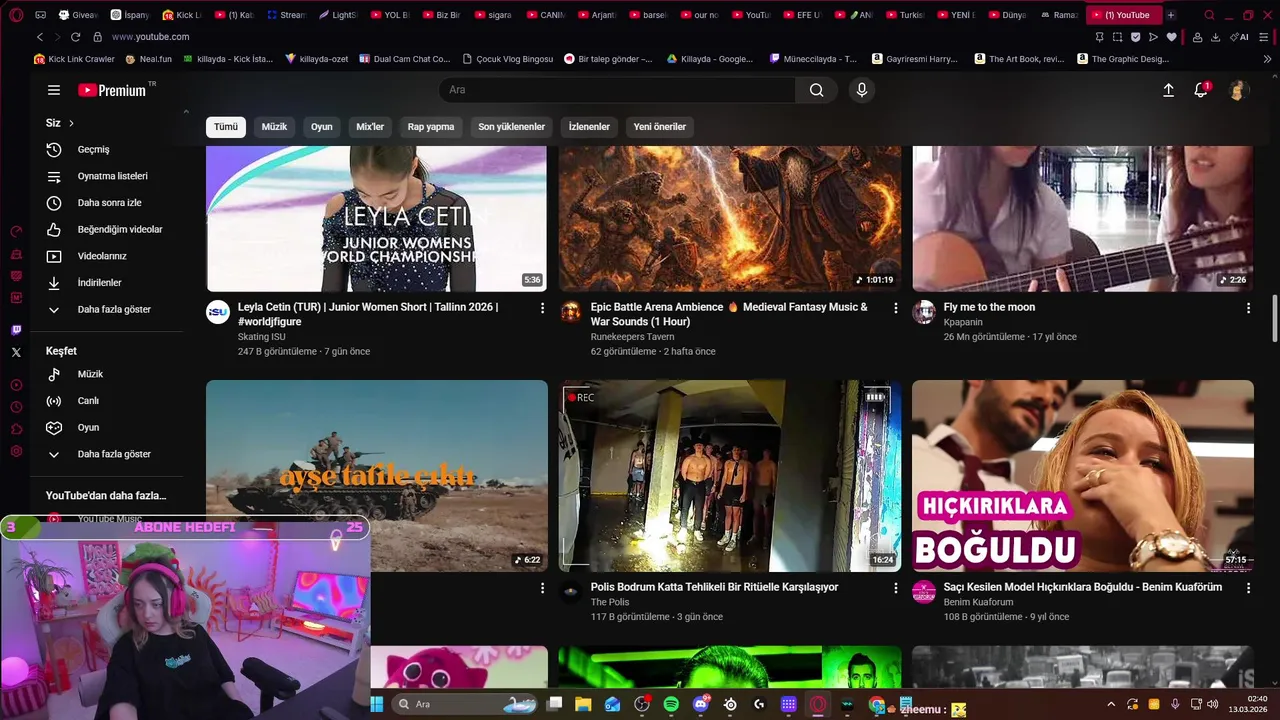Open Kick Link Crawler bookmark
Screen dimensions: 1280x720
tap(75, 59)
